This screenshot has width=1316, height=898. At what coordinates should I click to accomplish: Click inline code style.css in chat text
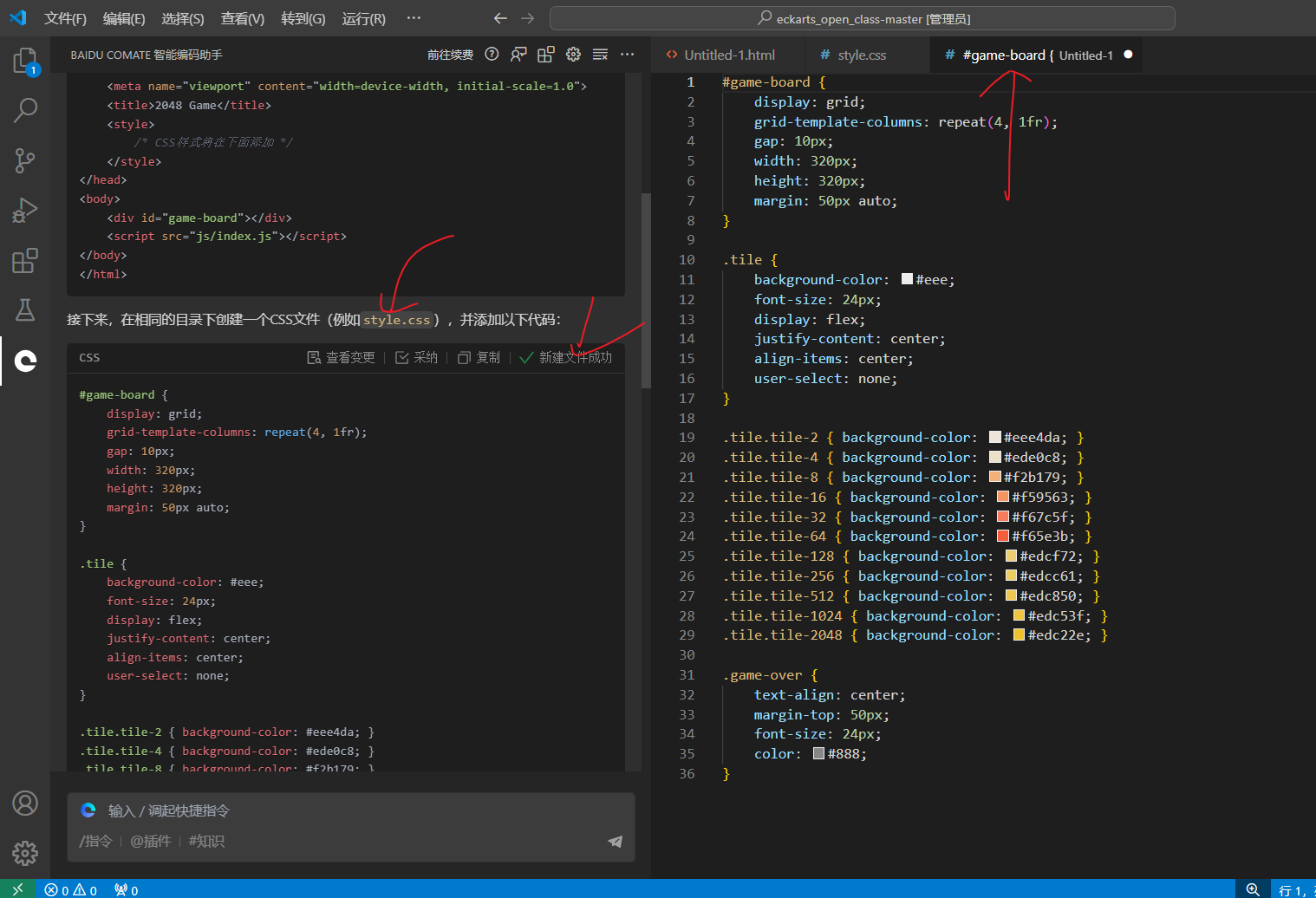396,320
